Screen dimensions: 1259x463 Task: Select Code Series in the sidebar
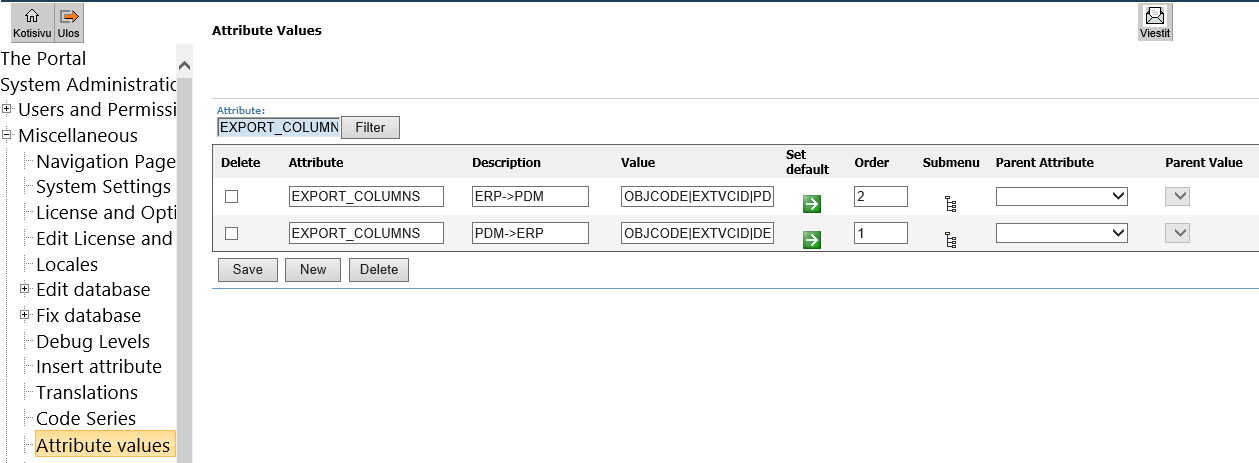tap(86, 418)
